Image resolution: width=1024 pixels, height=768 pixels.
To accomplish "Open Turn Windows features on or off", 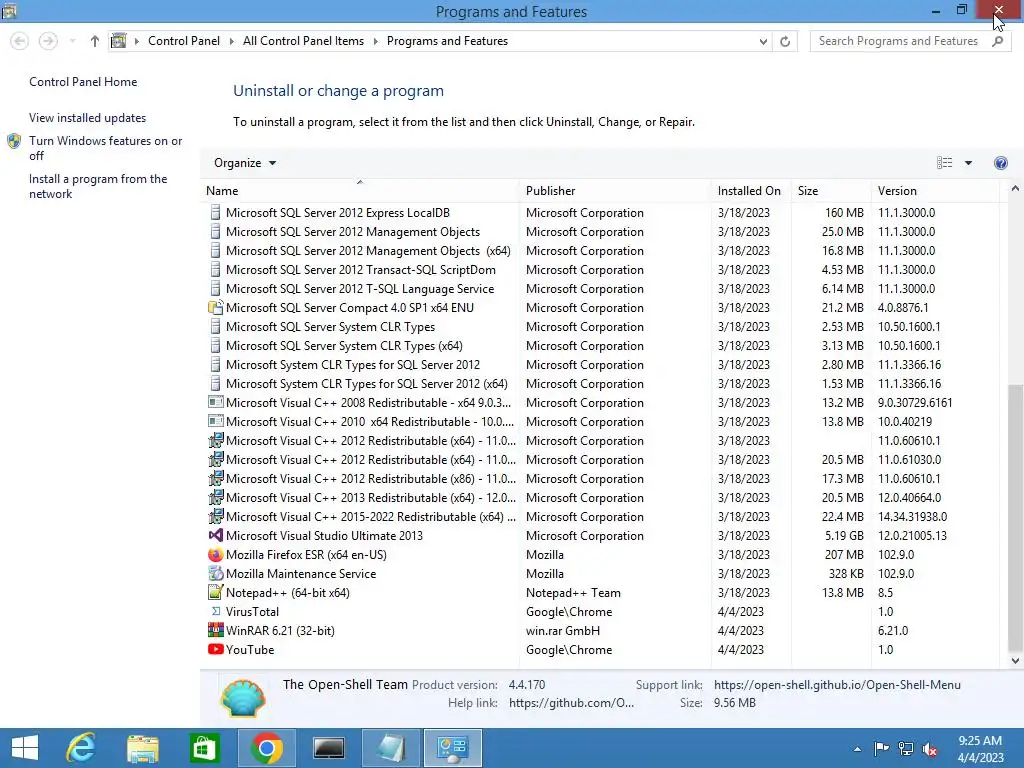I will 105,148.
